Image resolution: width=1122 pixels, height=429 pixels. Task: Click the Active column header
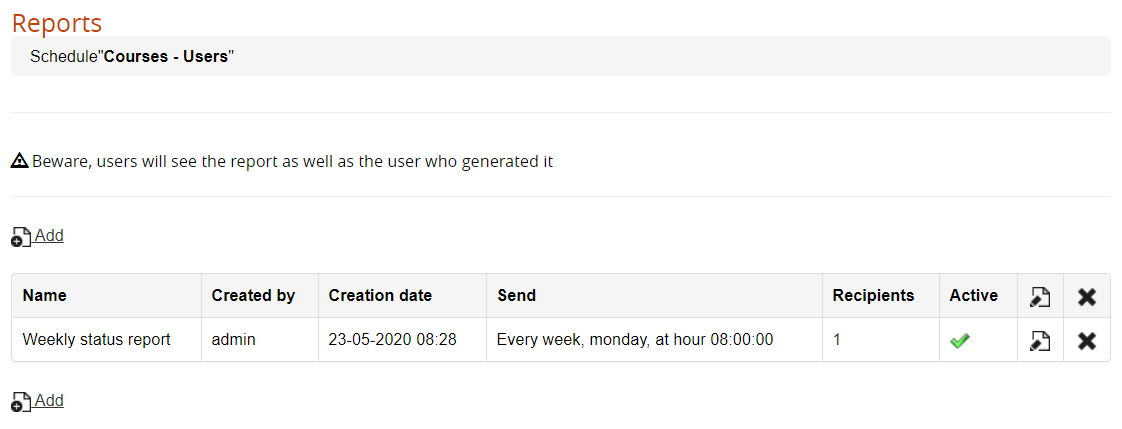(x=974, y=295)
